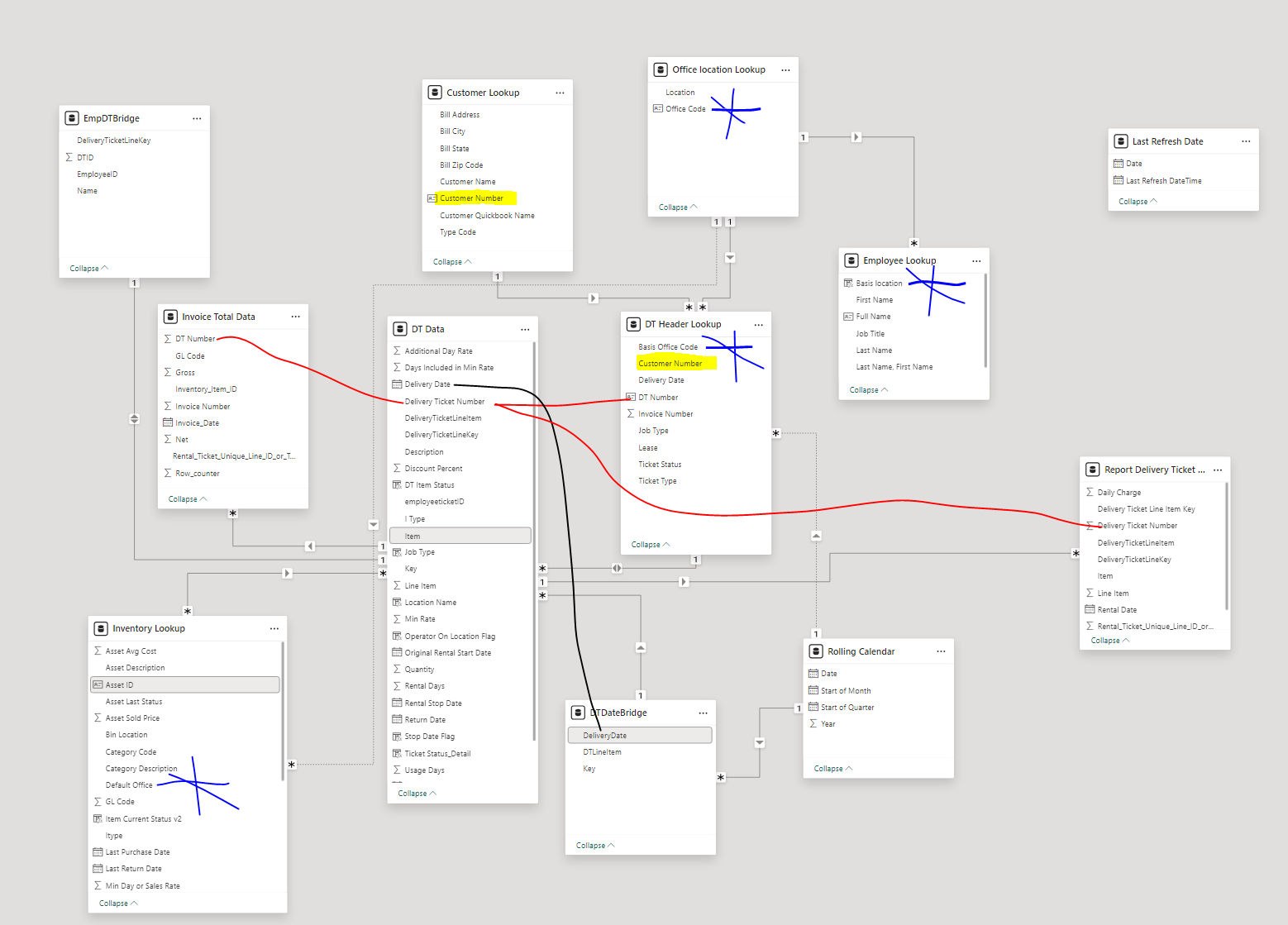The height and width of the screenshot is (925, 1288).
Task: Click the Employee Lookup table scrollbar
Action: point(985,320)
